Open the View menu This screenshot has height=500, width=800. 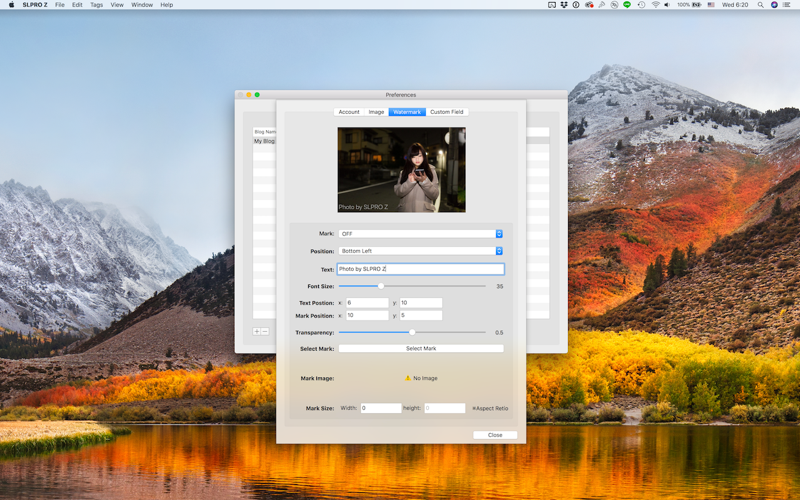tap(117, 5)
